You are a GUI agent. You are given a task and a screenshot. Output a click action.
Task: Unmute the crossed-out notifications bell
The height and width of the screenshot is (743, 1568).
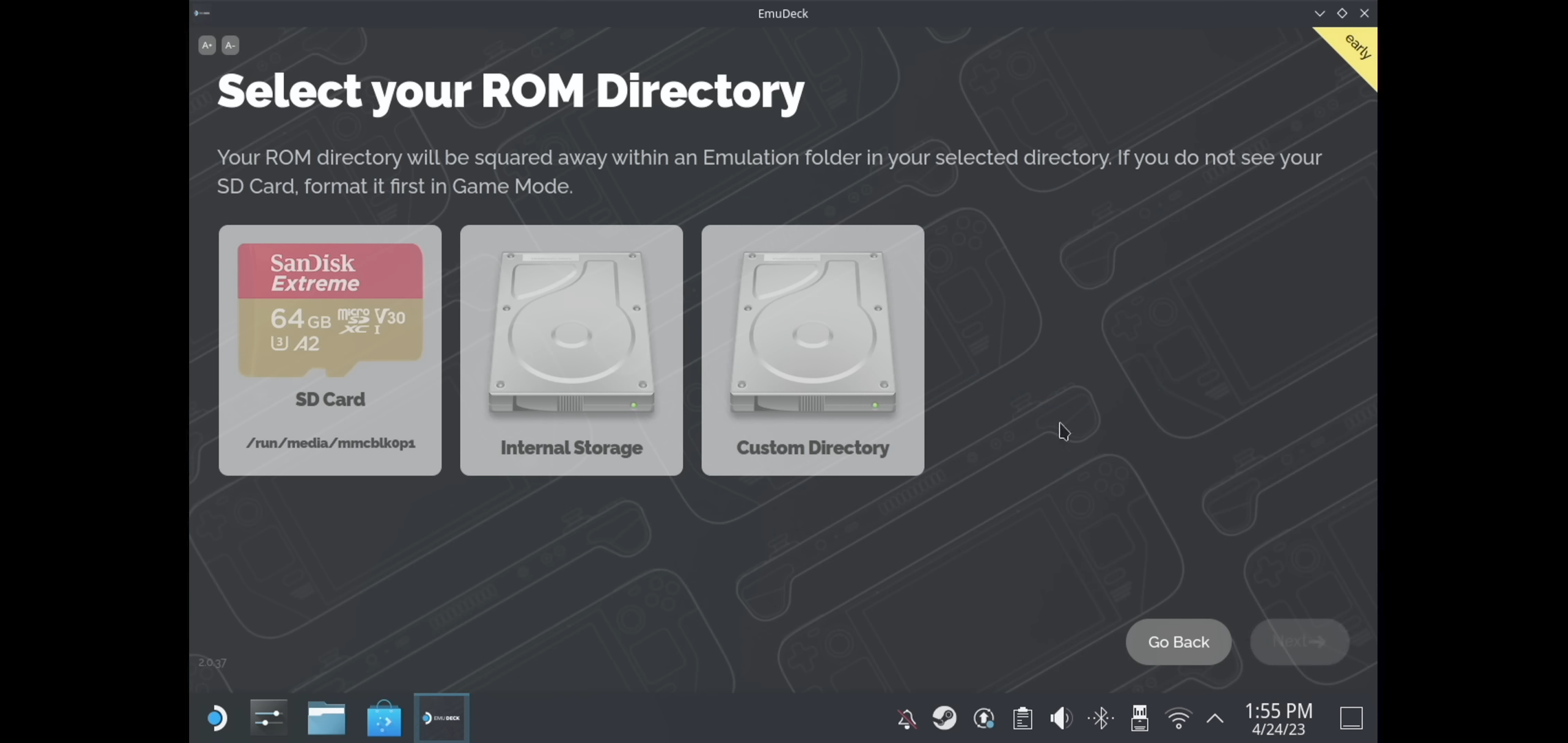(x=906, y=718)
